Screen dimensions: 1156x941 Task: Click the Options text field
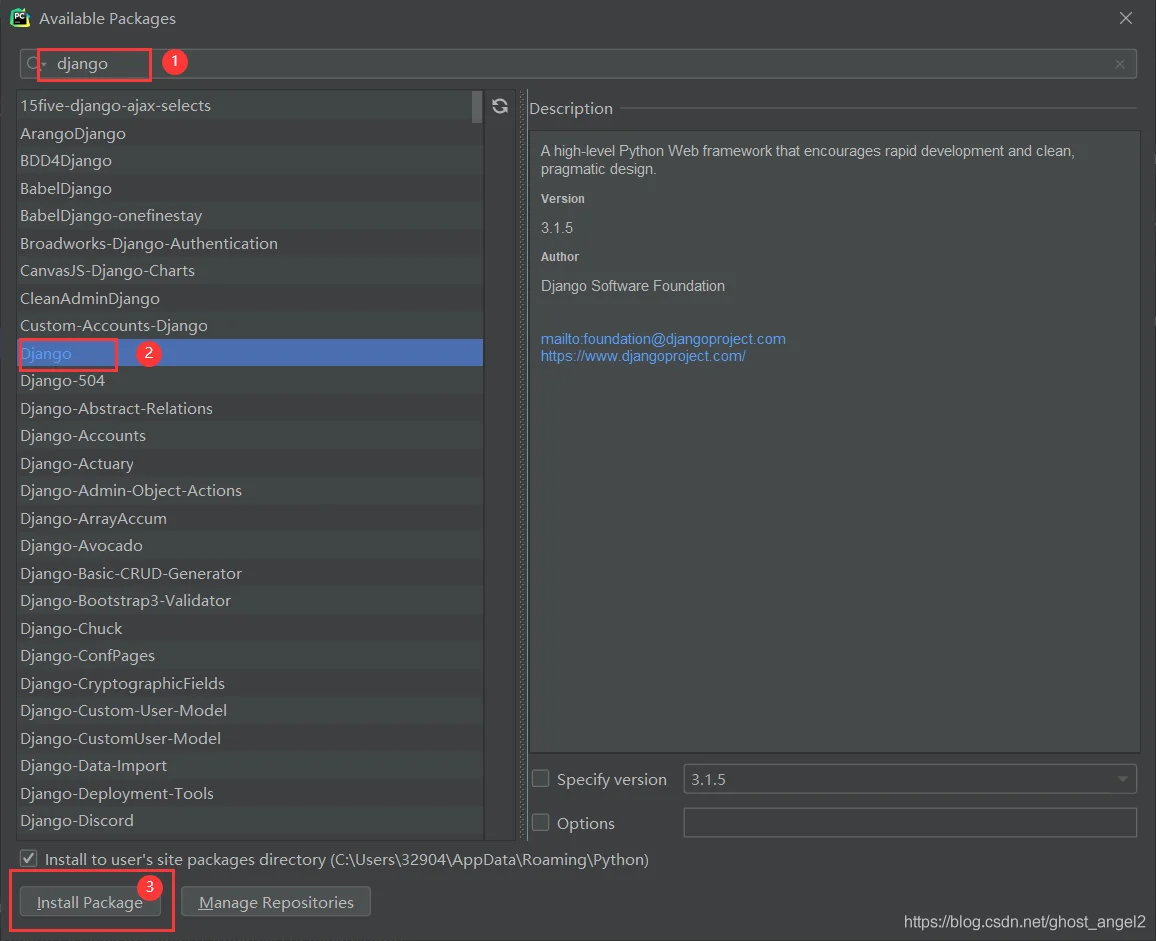910,822
